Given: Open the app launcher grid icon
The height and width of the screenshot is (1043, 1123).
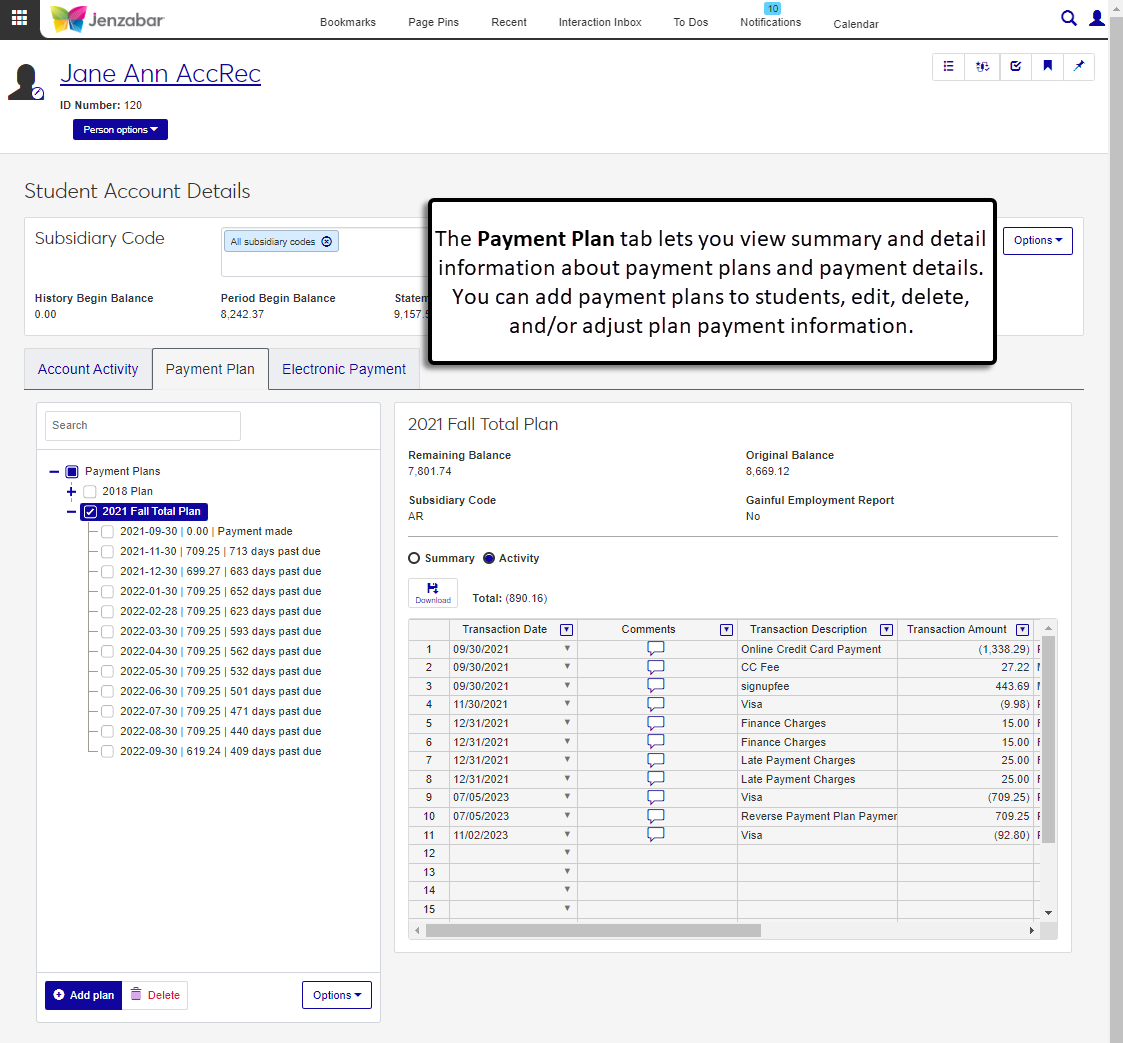Looking at the screenshot, I should [19, 18].
